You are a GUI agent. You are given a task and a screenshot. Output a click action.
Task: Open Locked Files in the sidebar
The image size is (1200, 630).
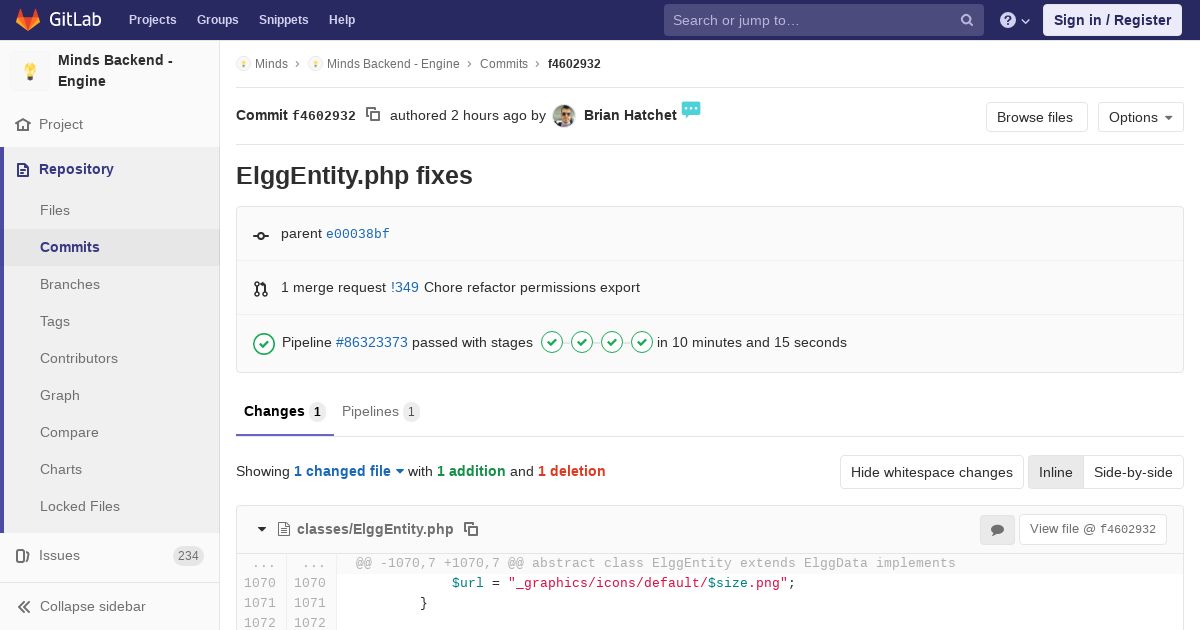pos(80,506)
